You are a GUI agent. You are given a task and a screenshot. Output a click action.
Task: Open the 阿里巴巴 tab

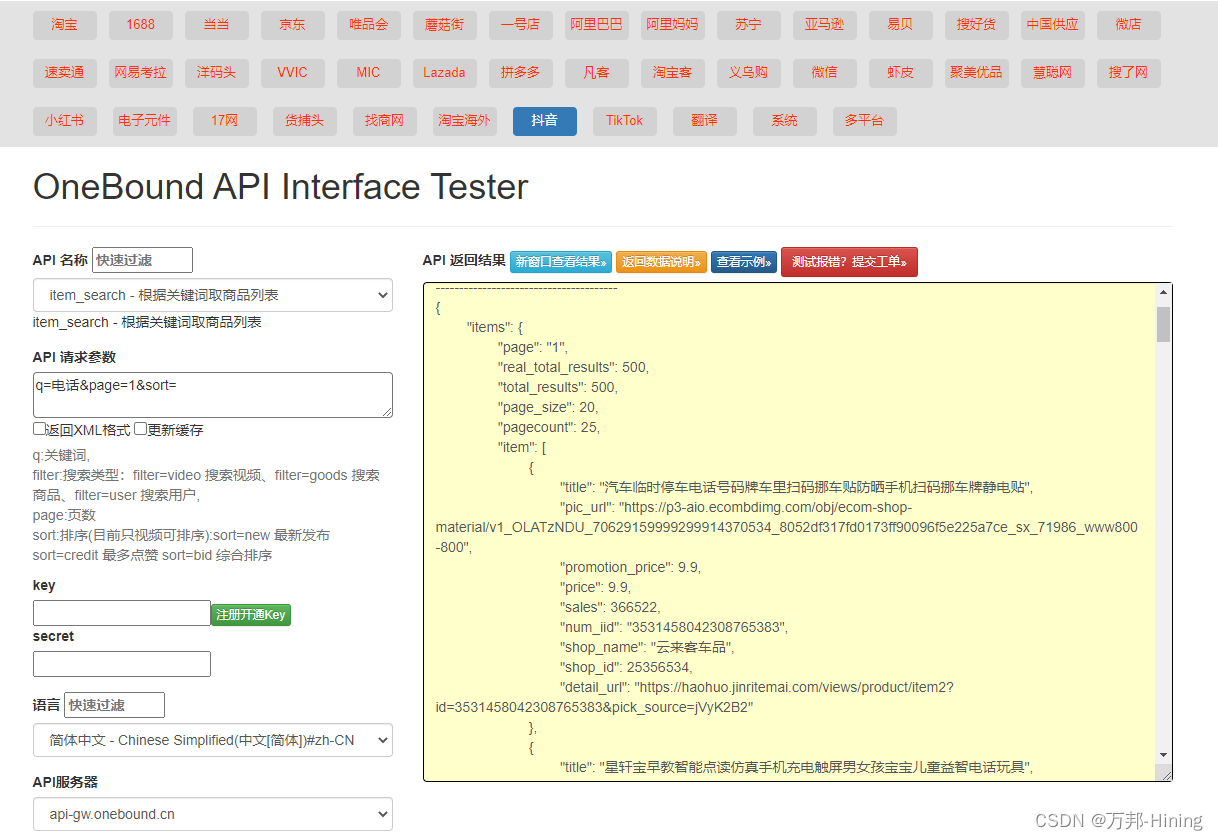pyautogui.click(x=597, y=25)
